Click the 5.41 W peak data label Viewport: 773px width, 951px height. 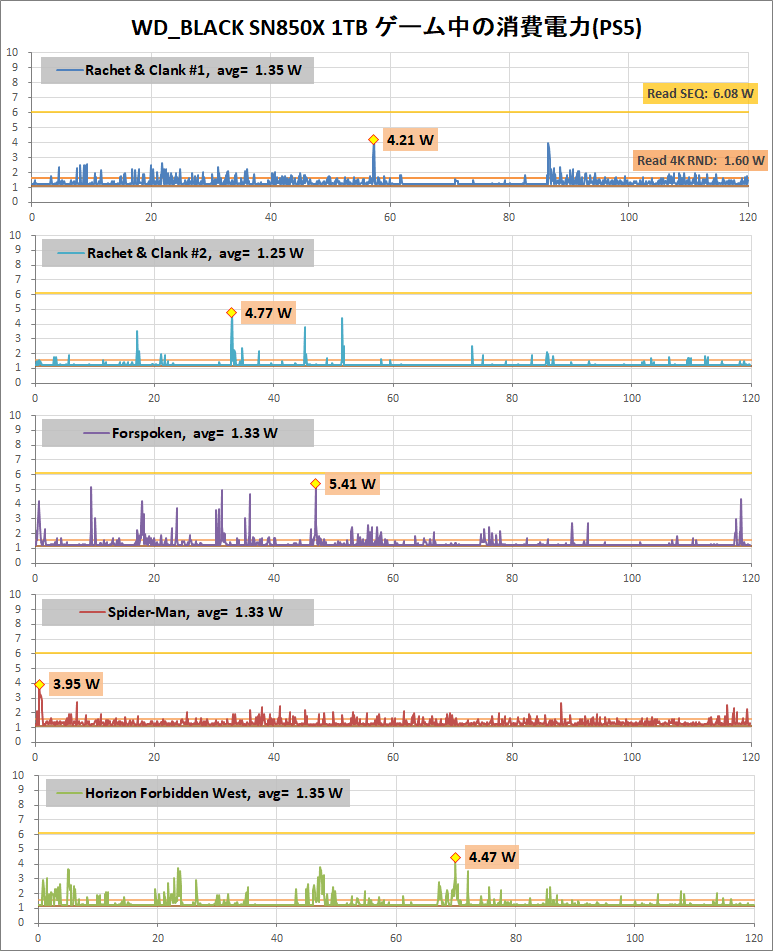pos(352,484)
